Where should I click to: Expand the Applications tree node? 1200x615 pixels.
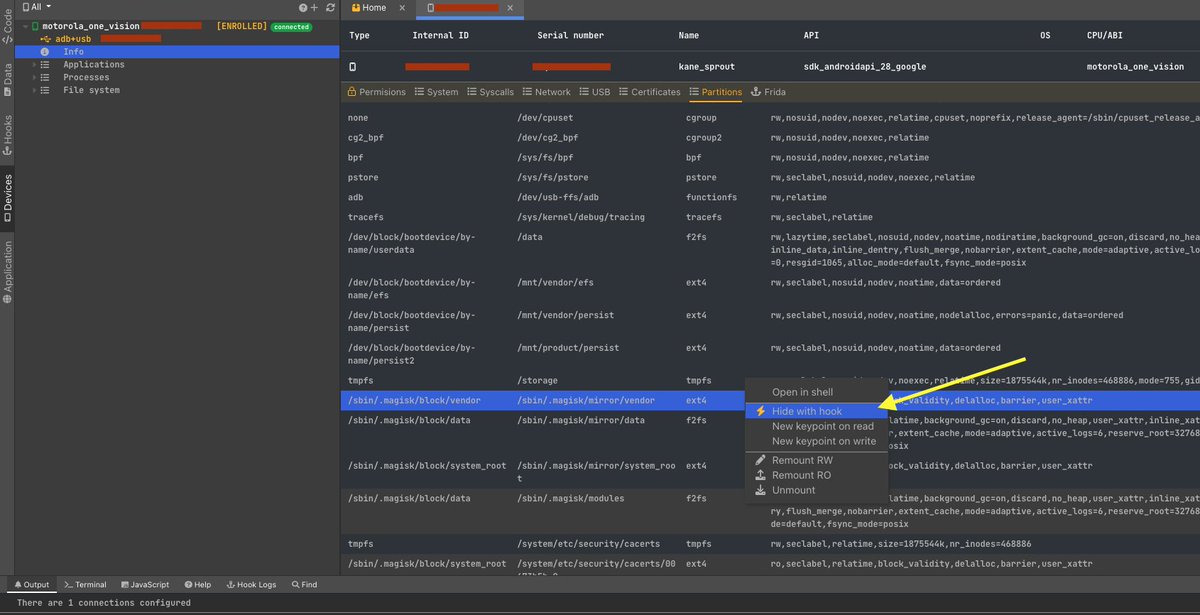34,64
